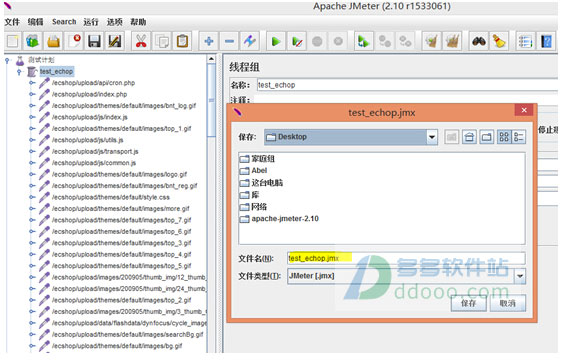563x361 pixels.
Task: Open the 选项 menu
Action: click(x=115, y=22)
